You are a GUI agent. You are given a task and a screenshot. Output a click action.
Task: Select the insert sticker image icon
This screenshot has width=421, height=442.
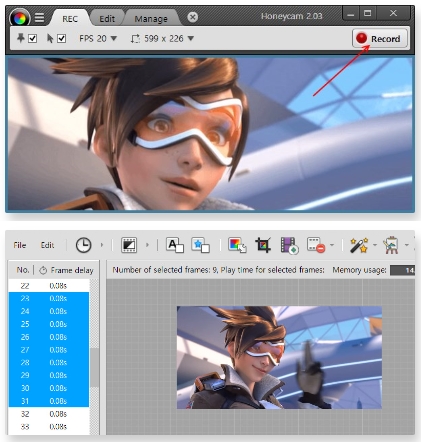[x=200, y=245]
